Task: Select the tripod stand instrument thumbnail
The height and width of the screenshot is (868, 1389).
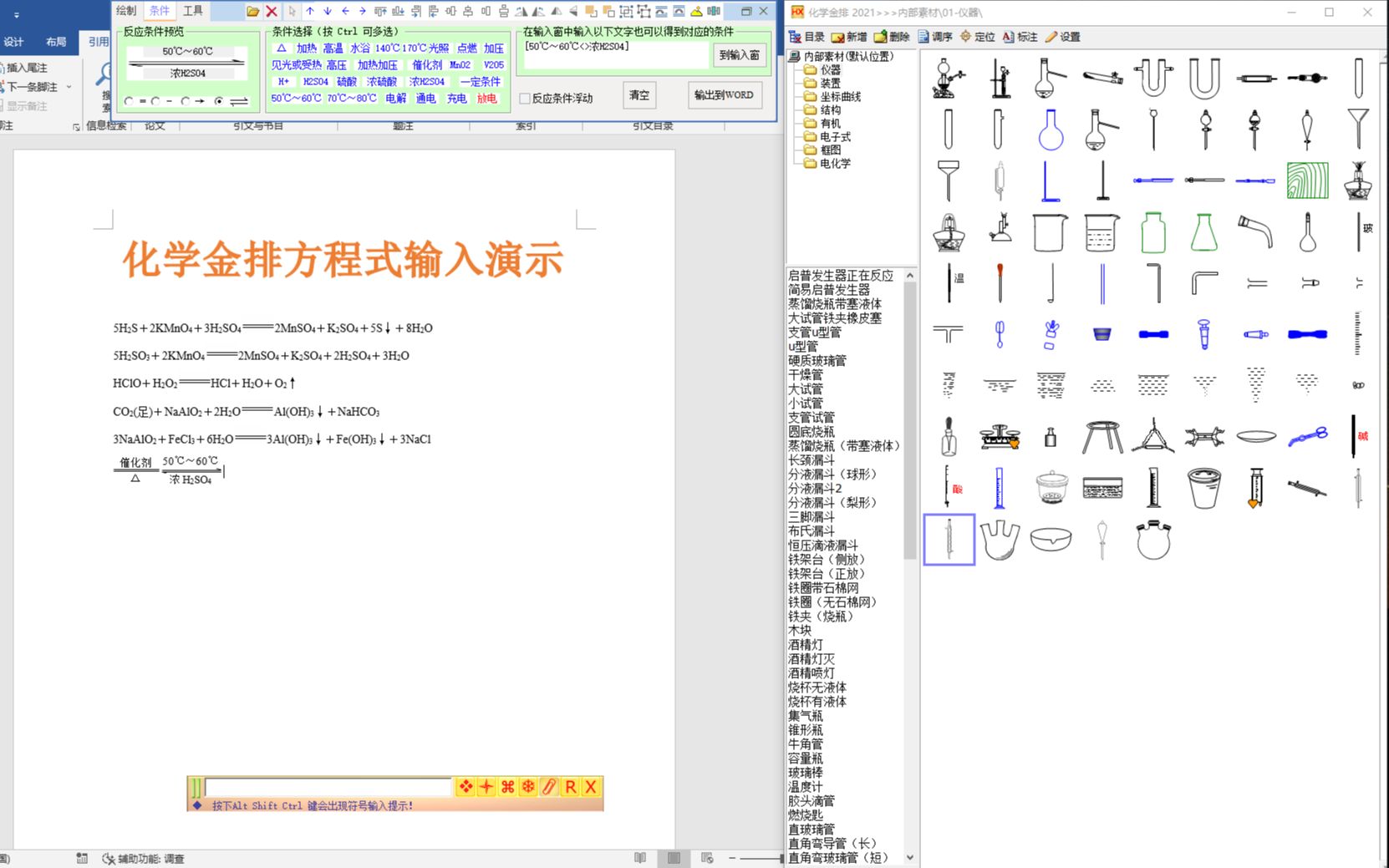Action: pos(1102,437)
